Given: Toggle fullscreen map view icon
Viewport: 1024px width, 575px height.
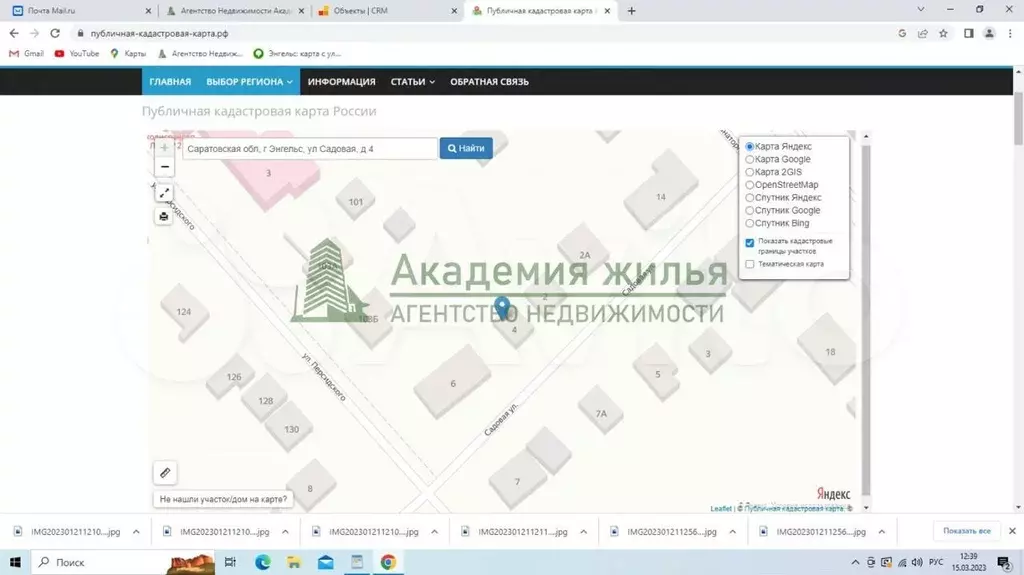Looking at the screenshot, I should tap(165, 193).
